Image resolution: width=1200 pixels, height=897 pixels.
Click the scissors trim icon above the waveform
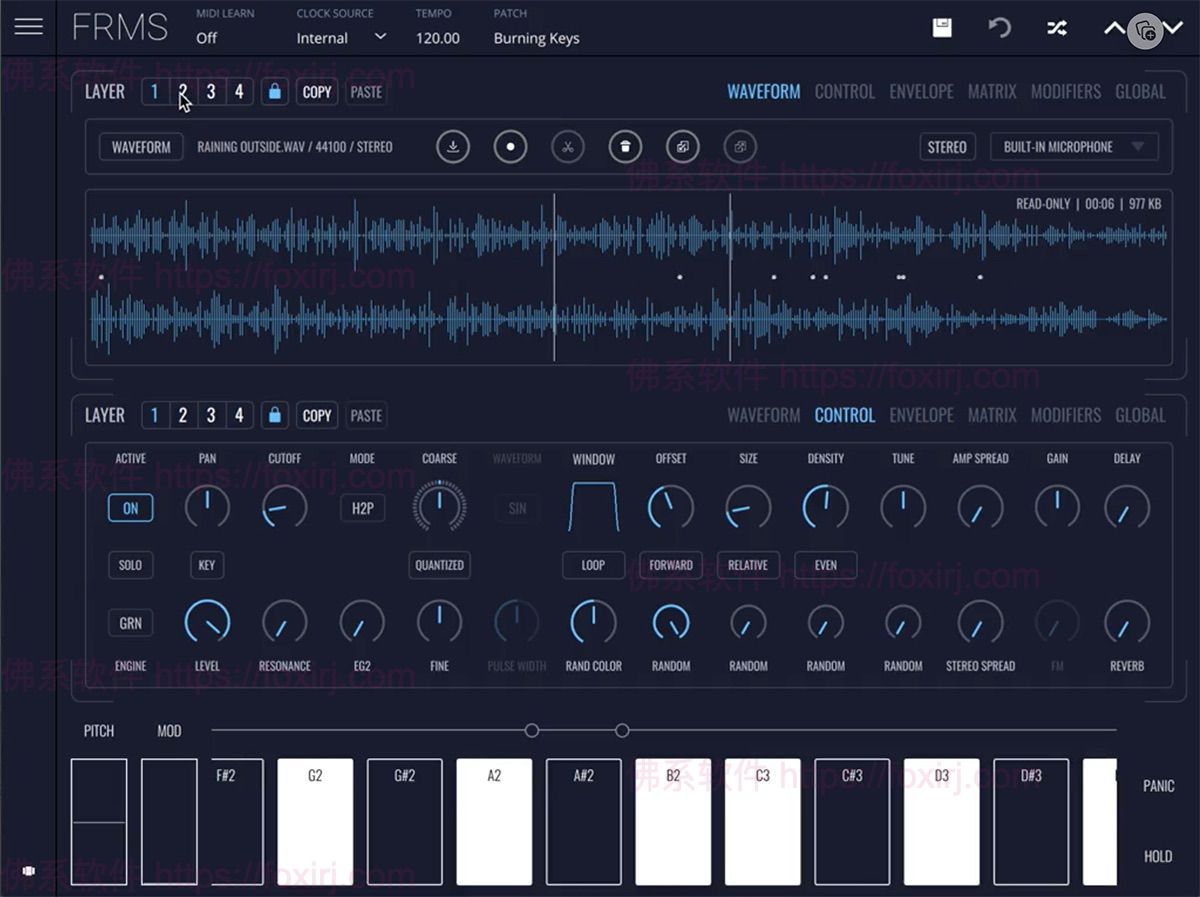[567, 146]
